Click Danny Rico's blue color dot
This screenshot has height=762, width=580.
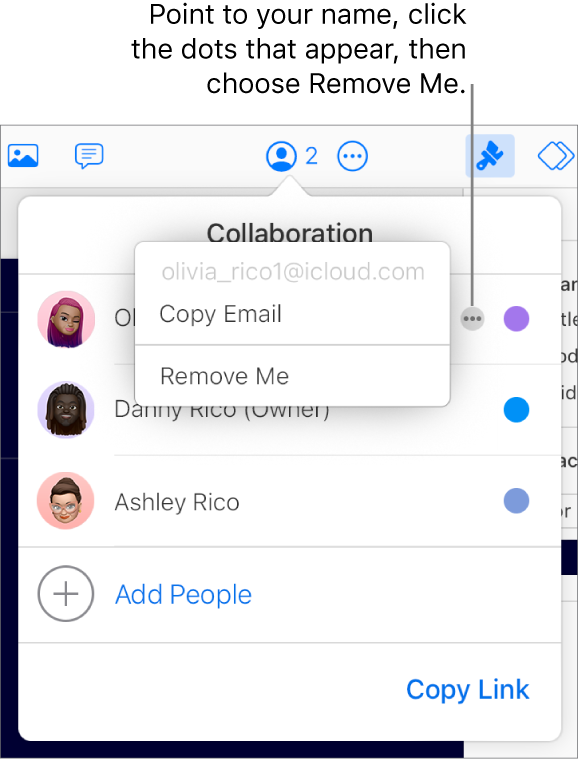(x=516, y=410)
